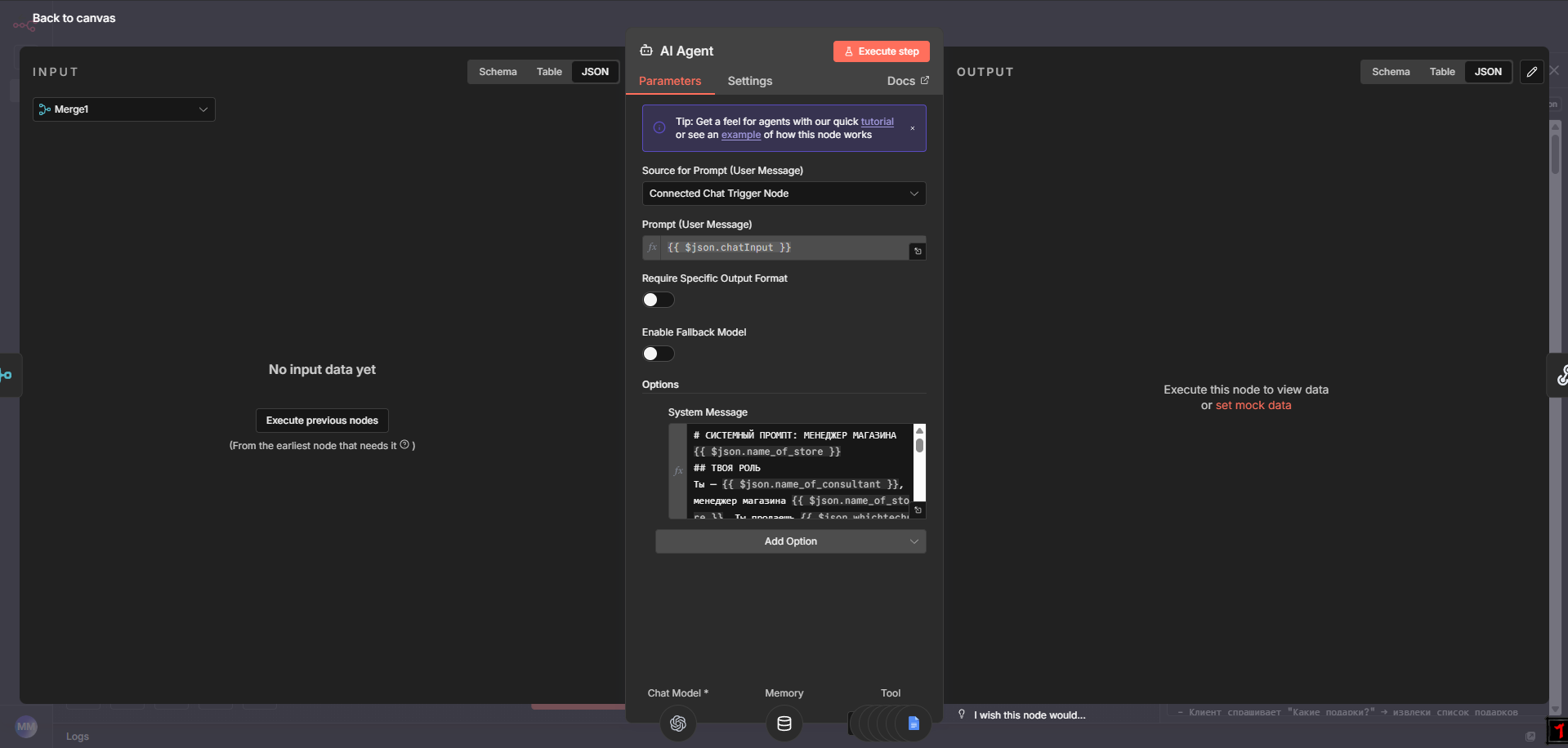Enable the Fallback Model toggle
Screen dimensions: 1568x748
pos(658,354)
